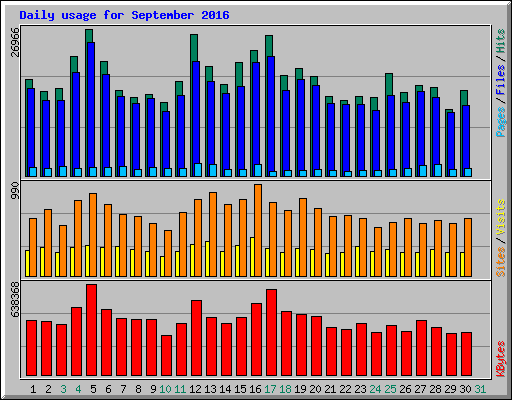The width and height of the screenshot is (512, 400).
Task: Click day label 8 on the x-axis
Action: click(x=138, y=389)
